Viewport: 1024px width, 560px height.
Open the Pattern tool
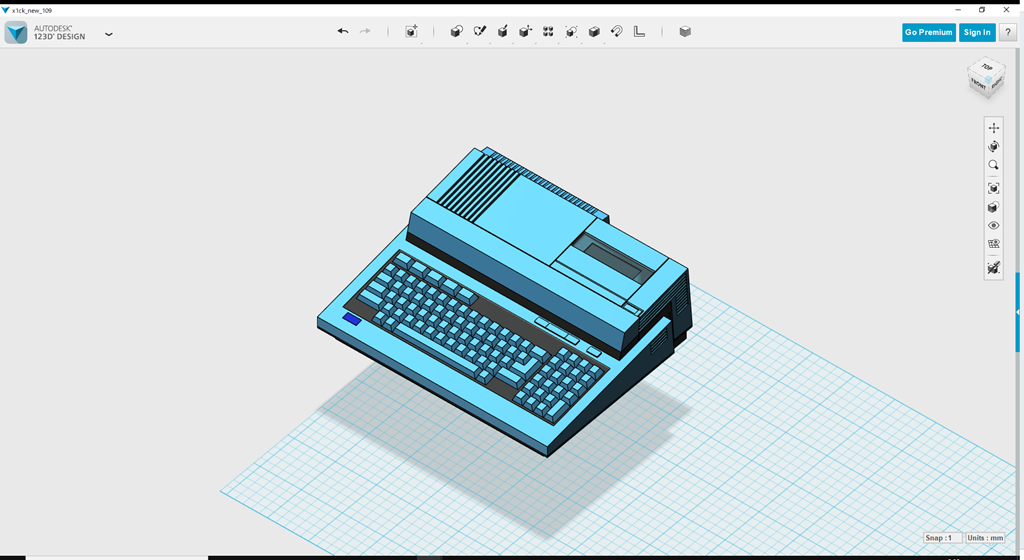click(548, 32)
